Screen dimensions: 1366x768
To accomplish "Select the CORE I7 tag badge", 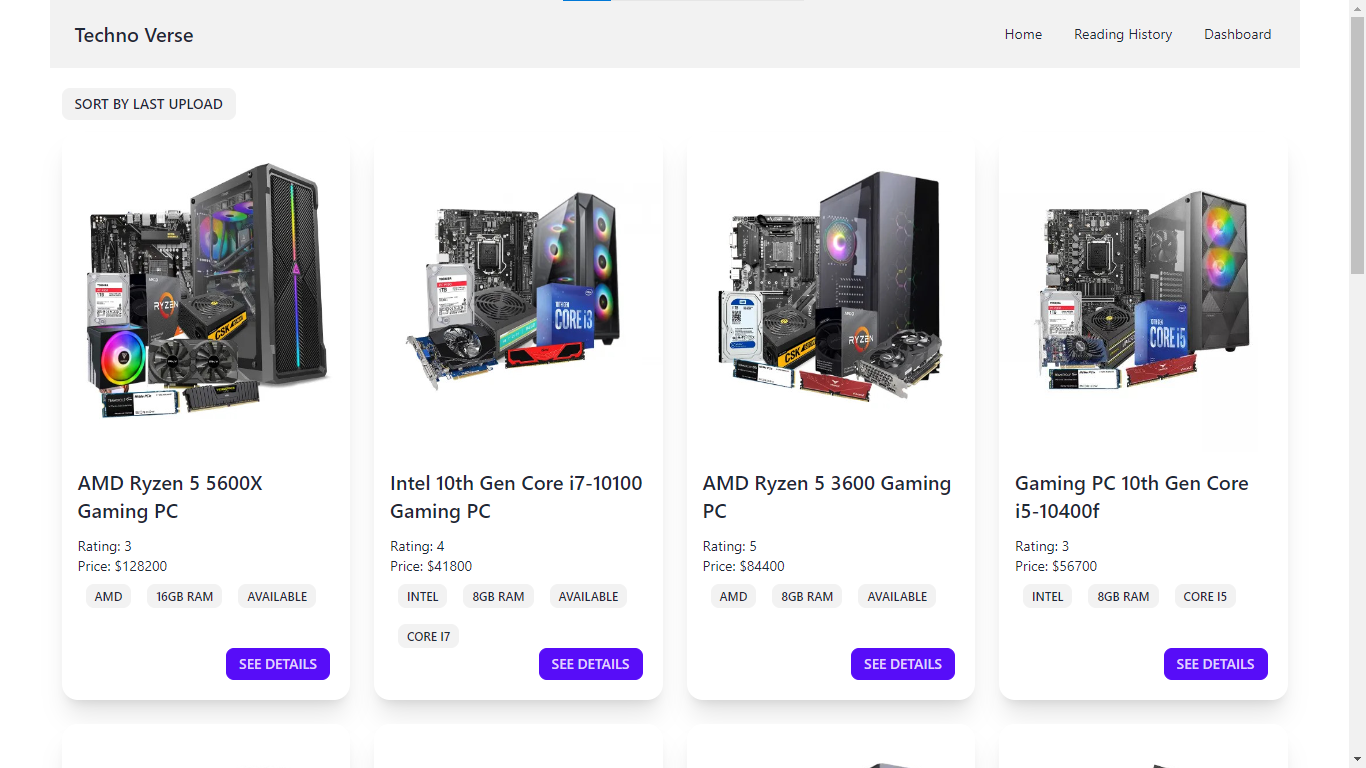I will [x=428, y=637].
